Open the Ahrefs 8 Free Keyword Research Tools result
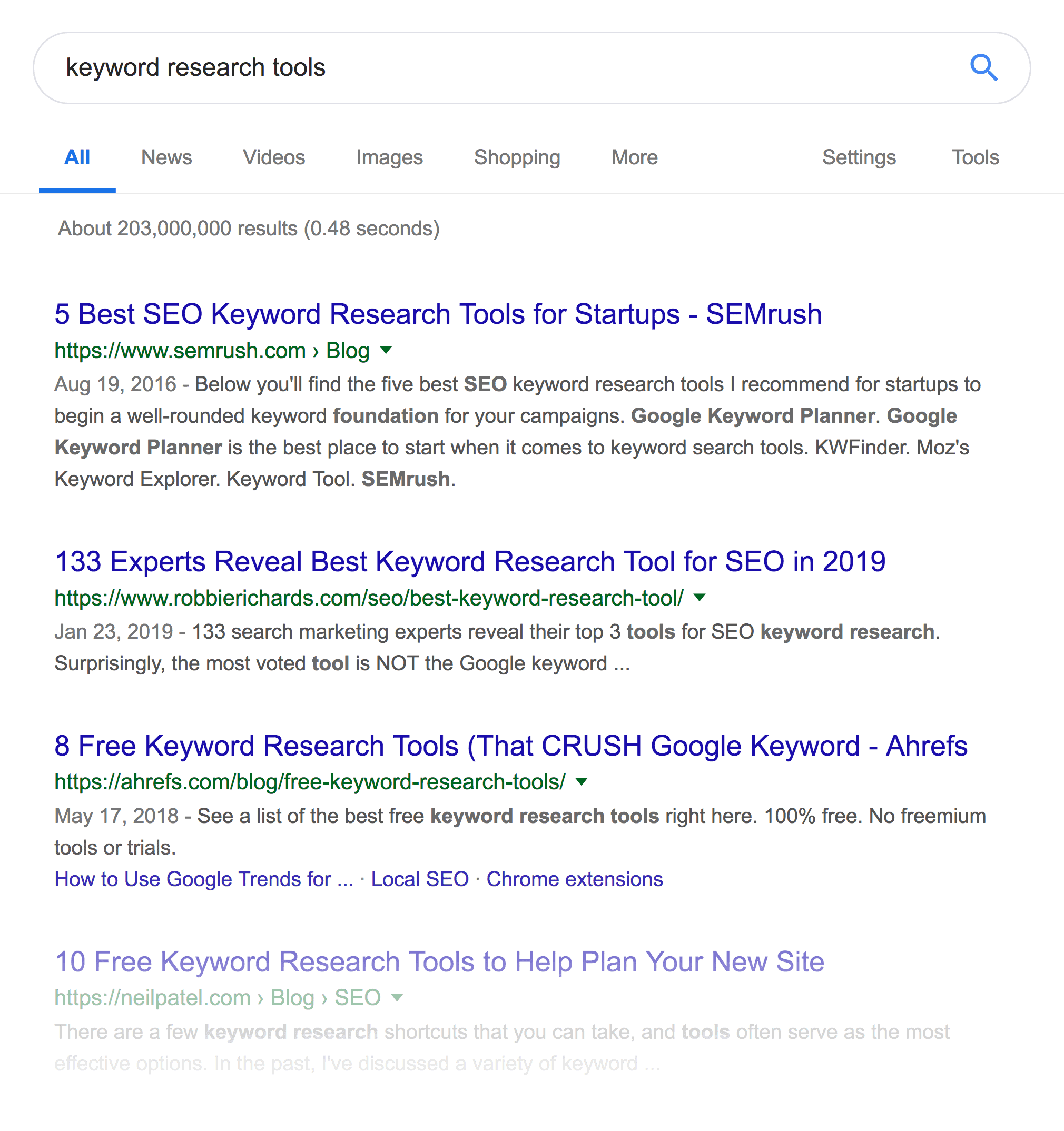 [511, 746]
